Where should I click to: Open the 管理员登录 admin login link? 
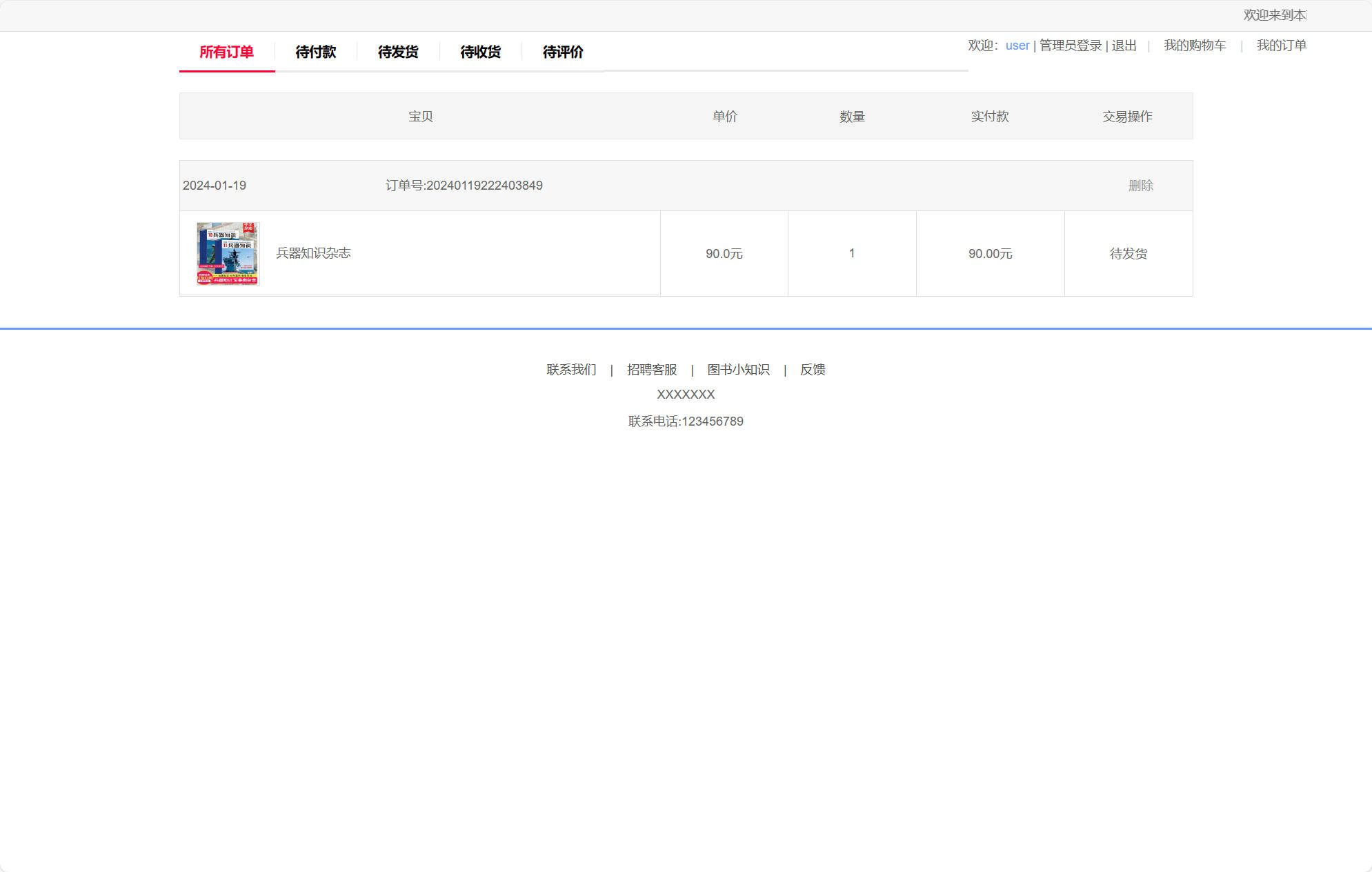(x=1069, y=45)
